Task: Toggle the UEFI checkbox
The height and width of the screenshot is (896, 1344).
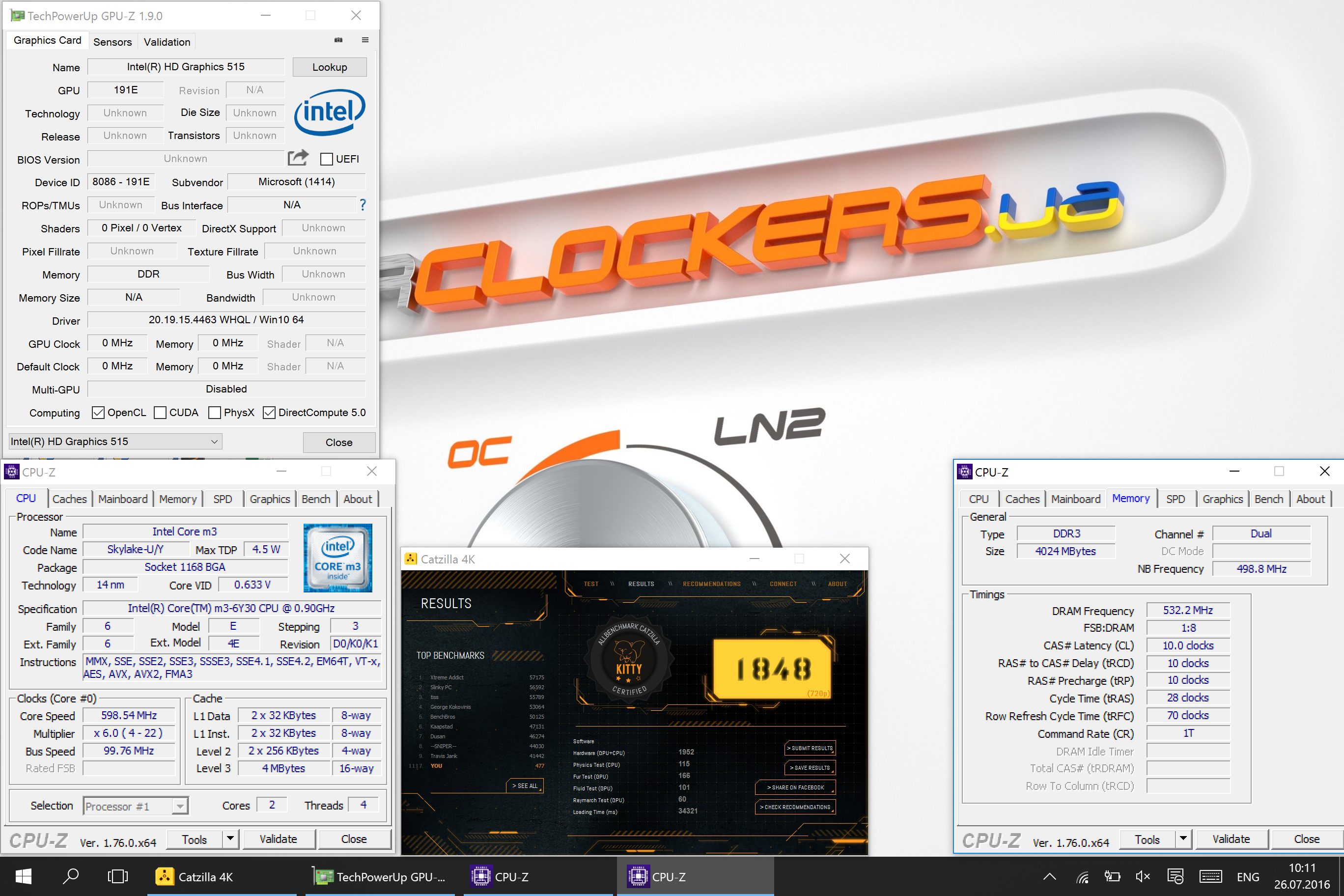Action: [x=326, y=159]
